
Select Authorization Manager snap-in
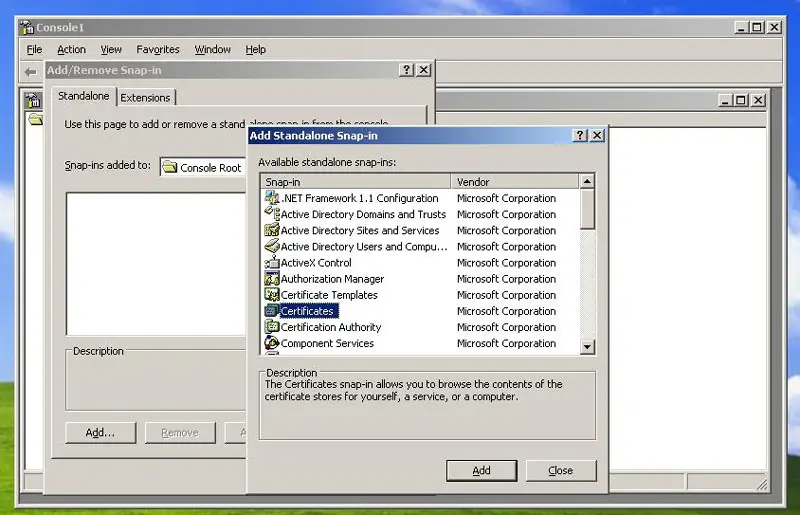(332, 279)
